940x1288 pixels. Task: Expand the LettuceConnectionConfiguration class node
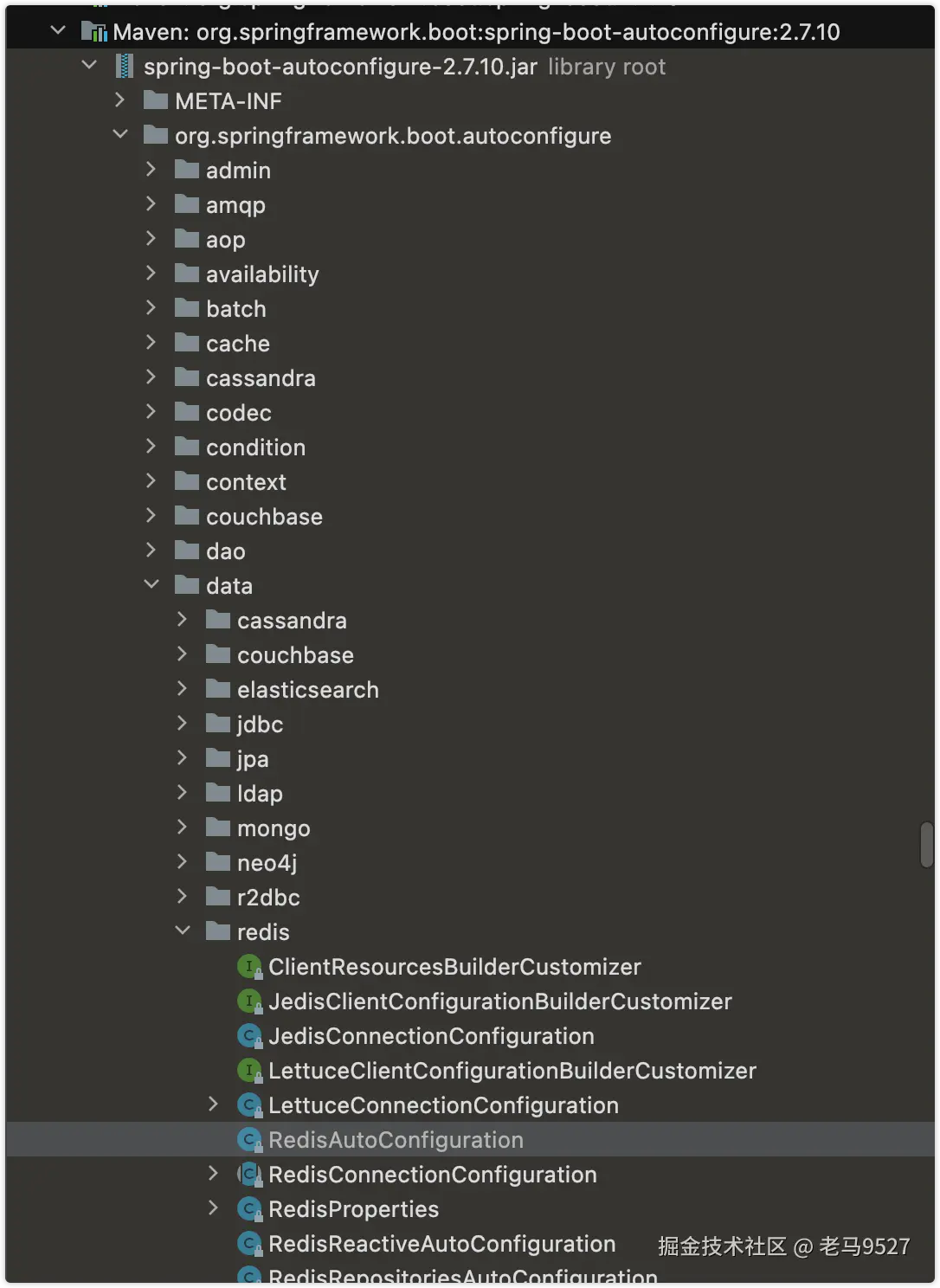click(x=214, y=1104)
